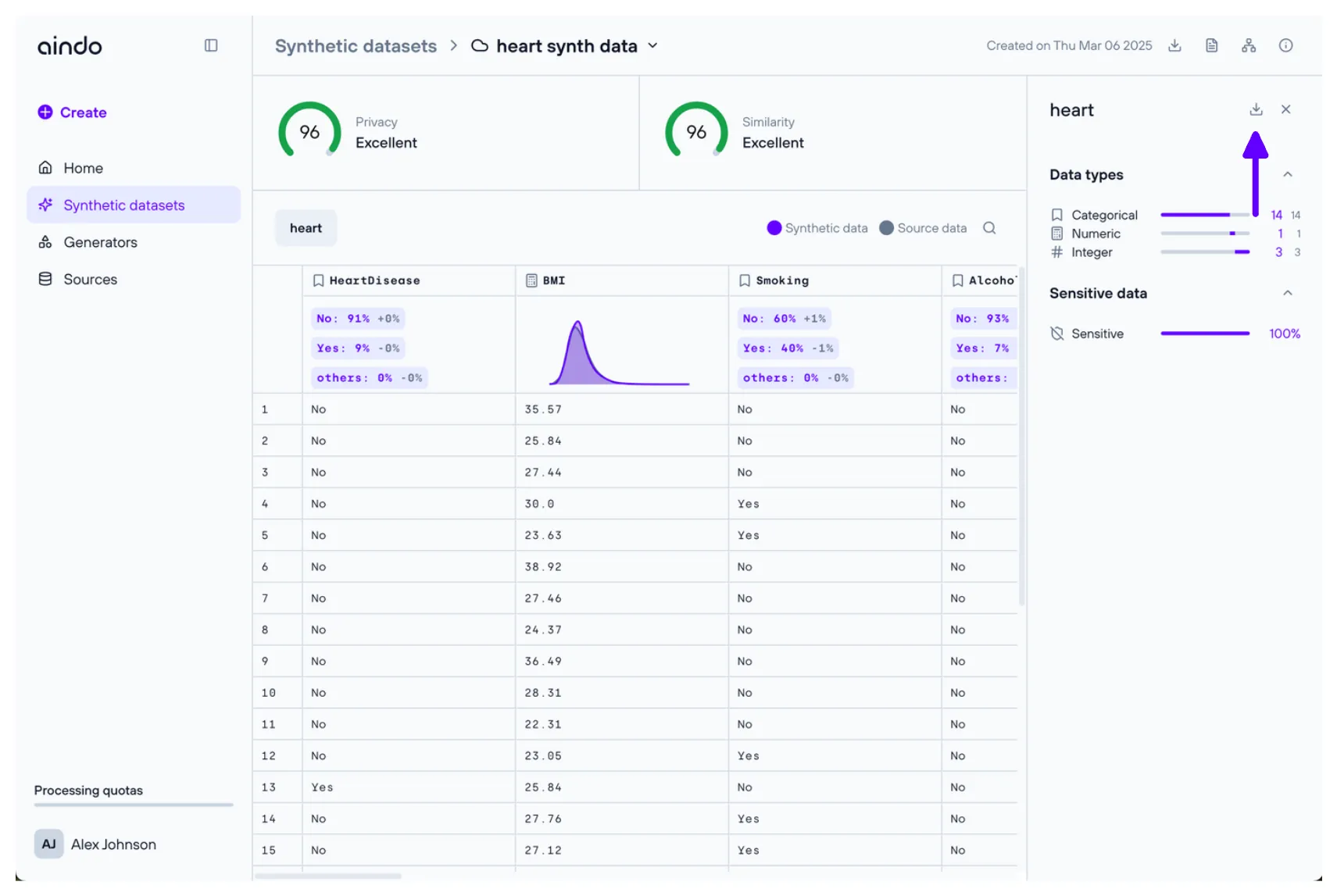The width and height of the screenshot is (1337, 896).
Task: Open Sources in sidebar
Action: 90,280
